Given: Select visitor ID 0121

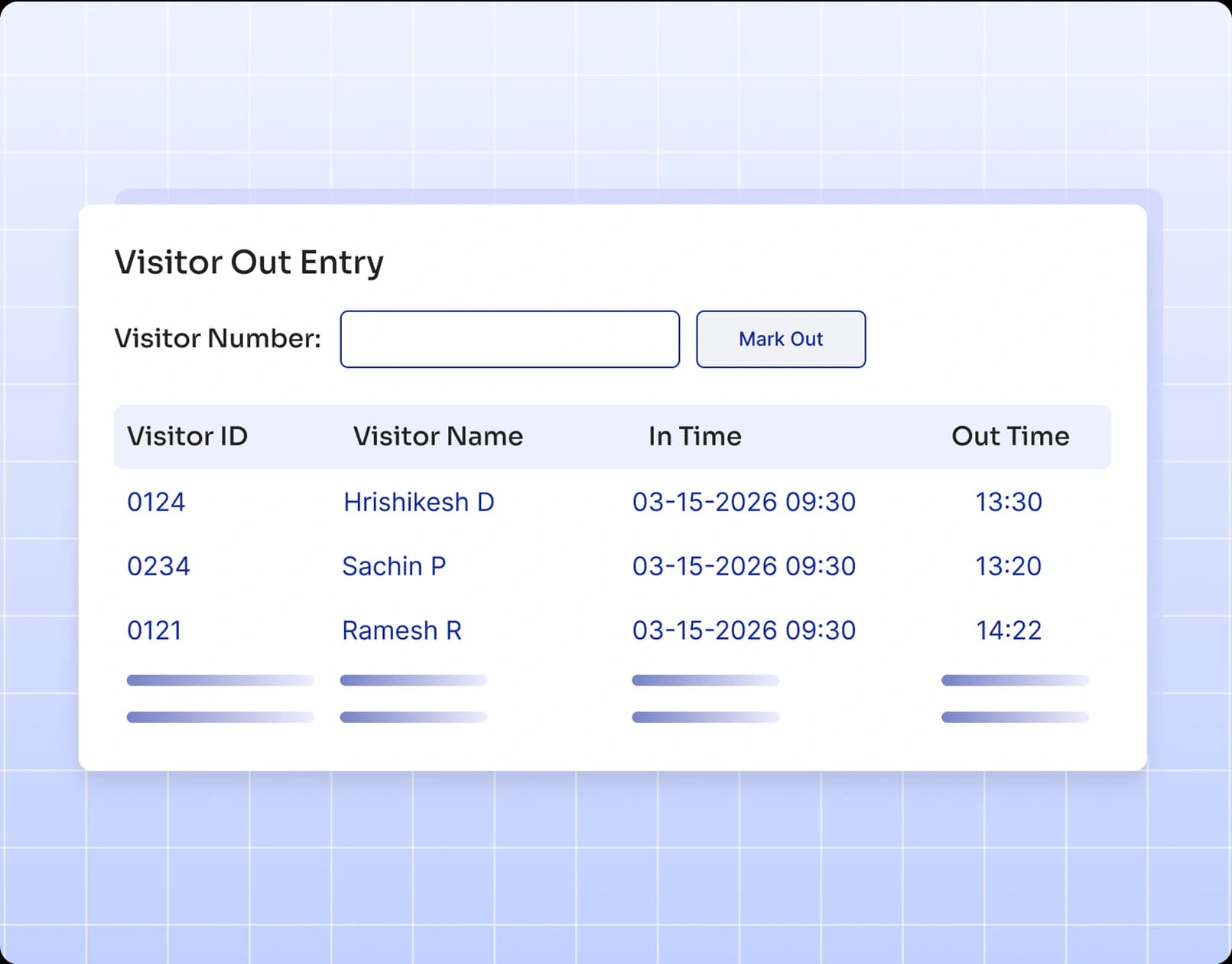Looking at the screenshot, I should coord(154,631).
